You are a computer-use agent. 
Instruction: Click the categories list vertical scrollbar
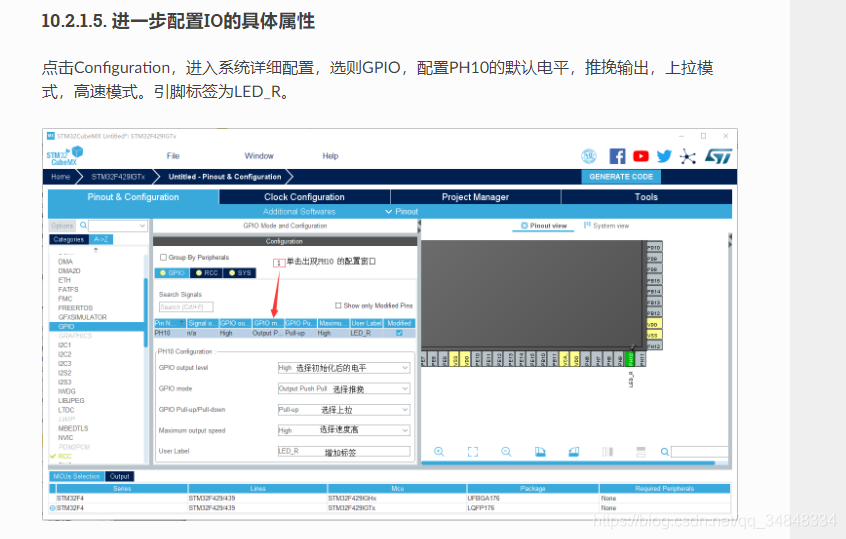[146, 313]
